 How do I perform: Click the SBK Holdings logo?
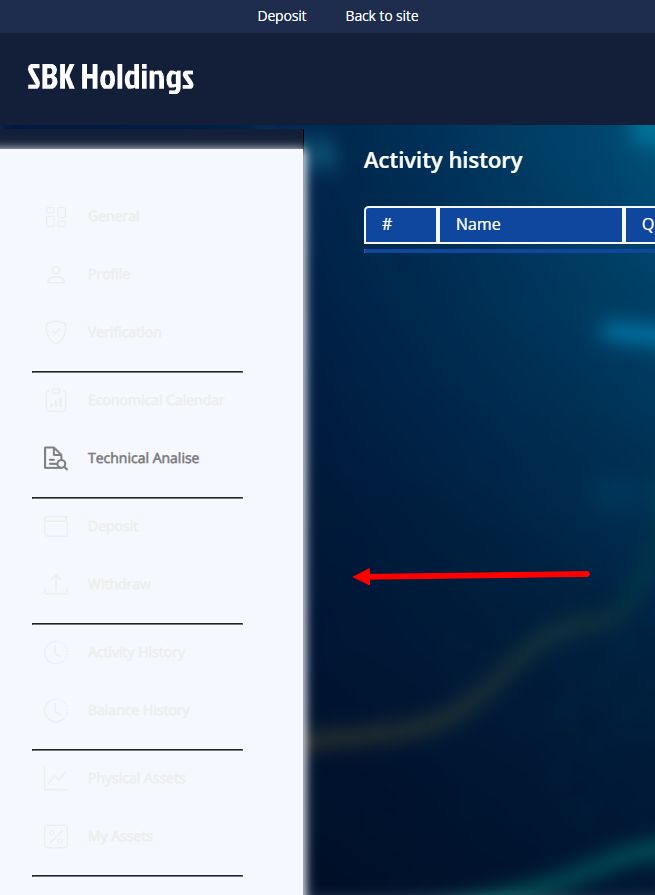(111, 78)
